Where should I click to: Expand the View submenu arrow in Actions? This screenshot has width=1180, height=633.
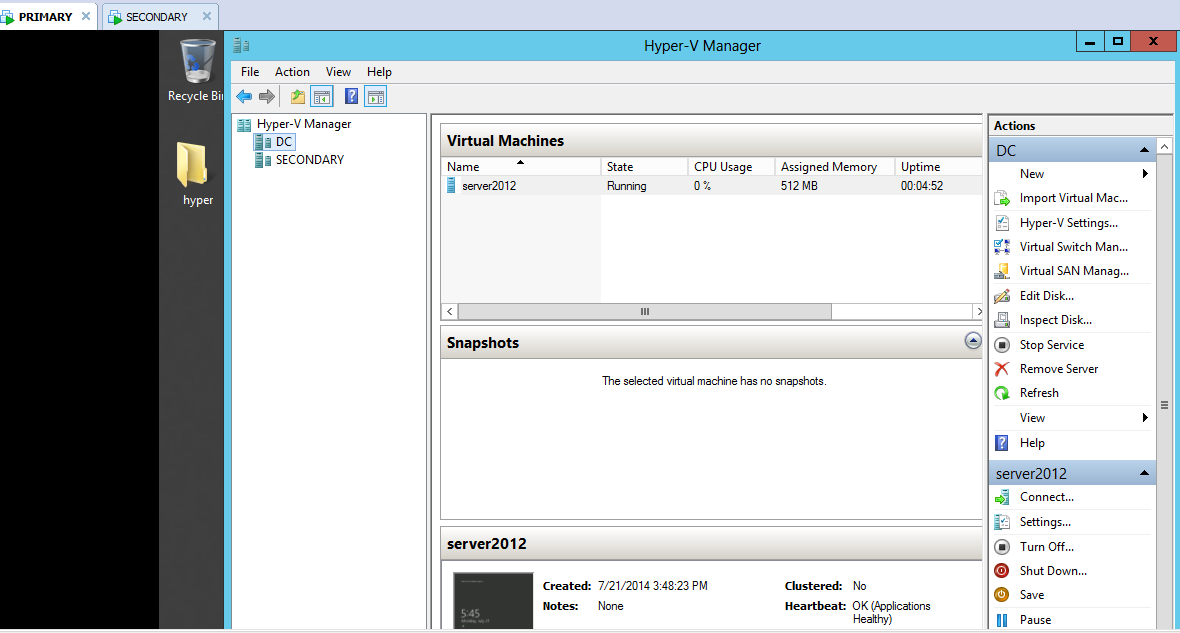[1145, 418]
